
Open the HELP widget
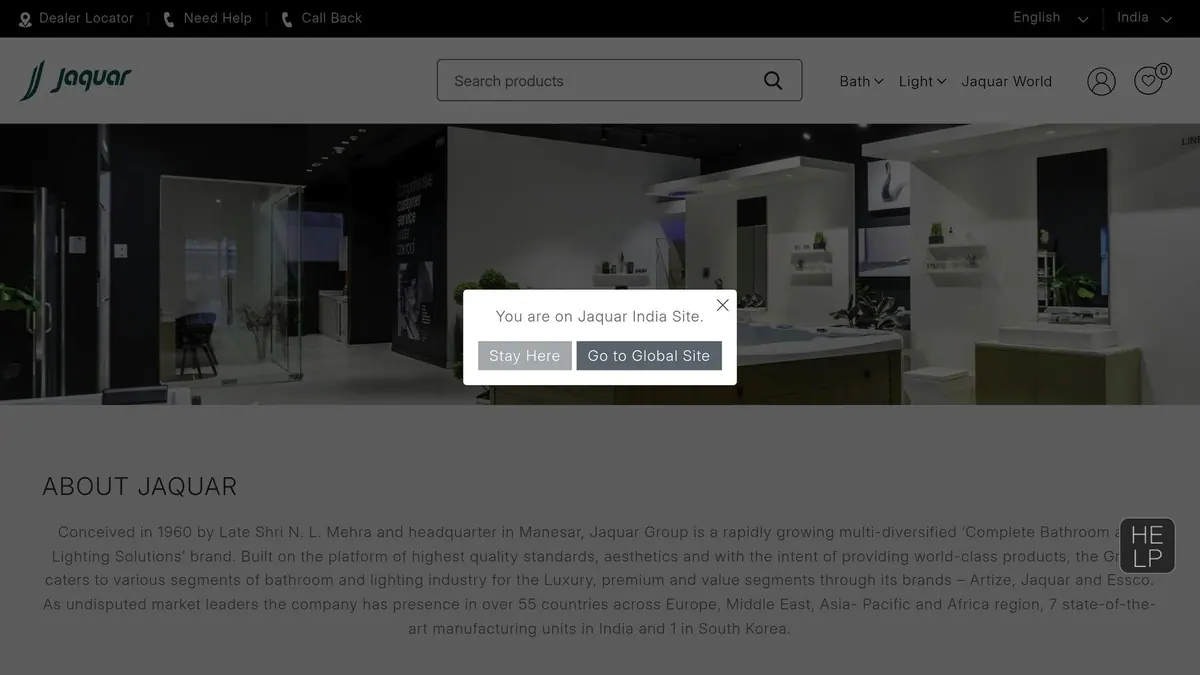1147,546
